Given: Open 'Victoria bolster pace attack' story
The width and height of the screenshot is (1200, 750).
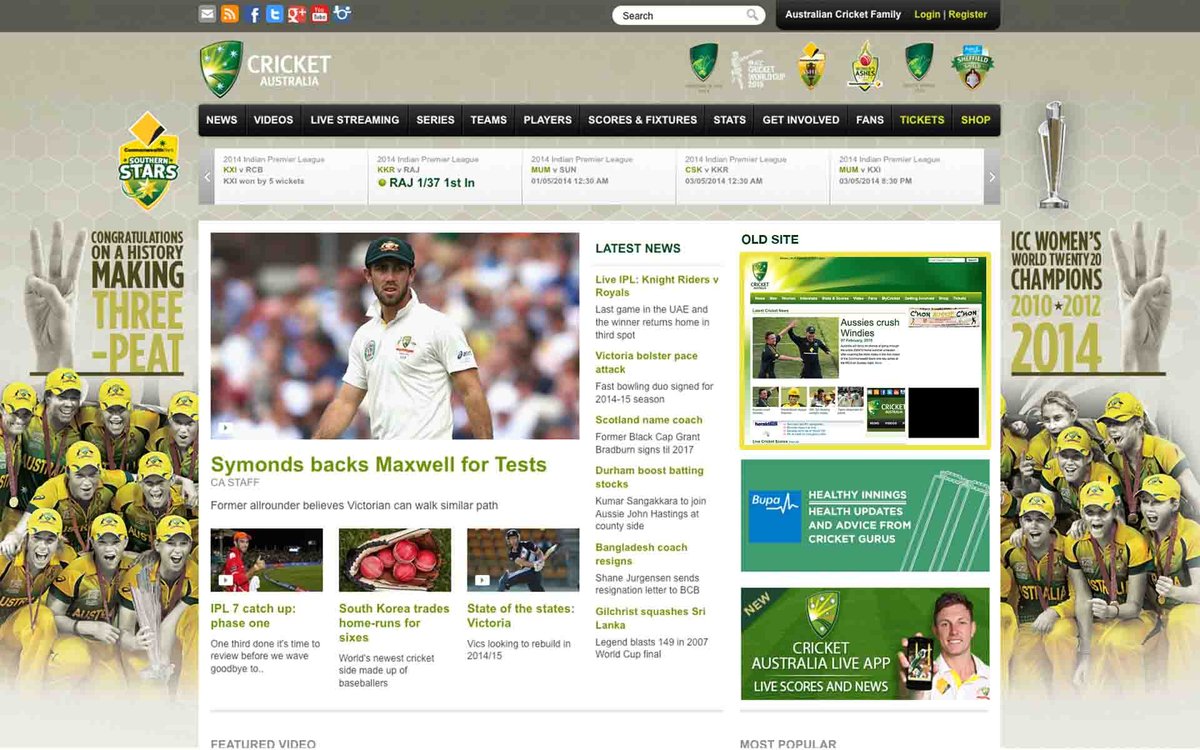Looking at the screenshot, I should point(646,362).
